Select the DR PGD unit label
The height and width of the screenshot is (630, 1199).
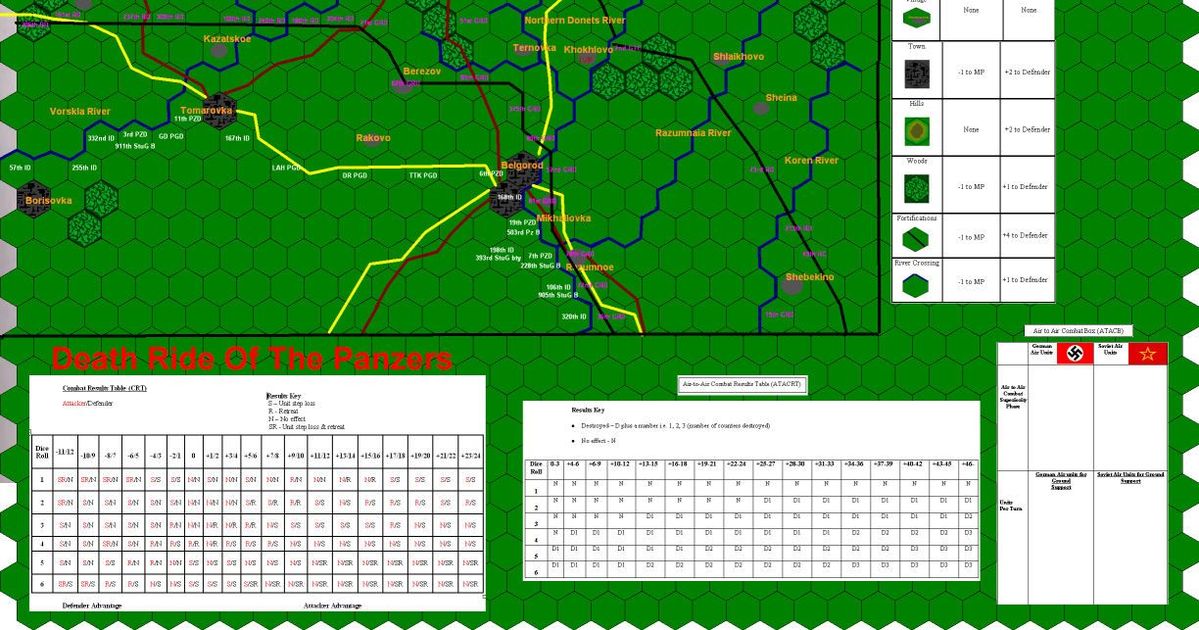[x=355, y=176]
